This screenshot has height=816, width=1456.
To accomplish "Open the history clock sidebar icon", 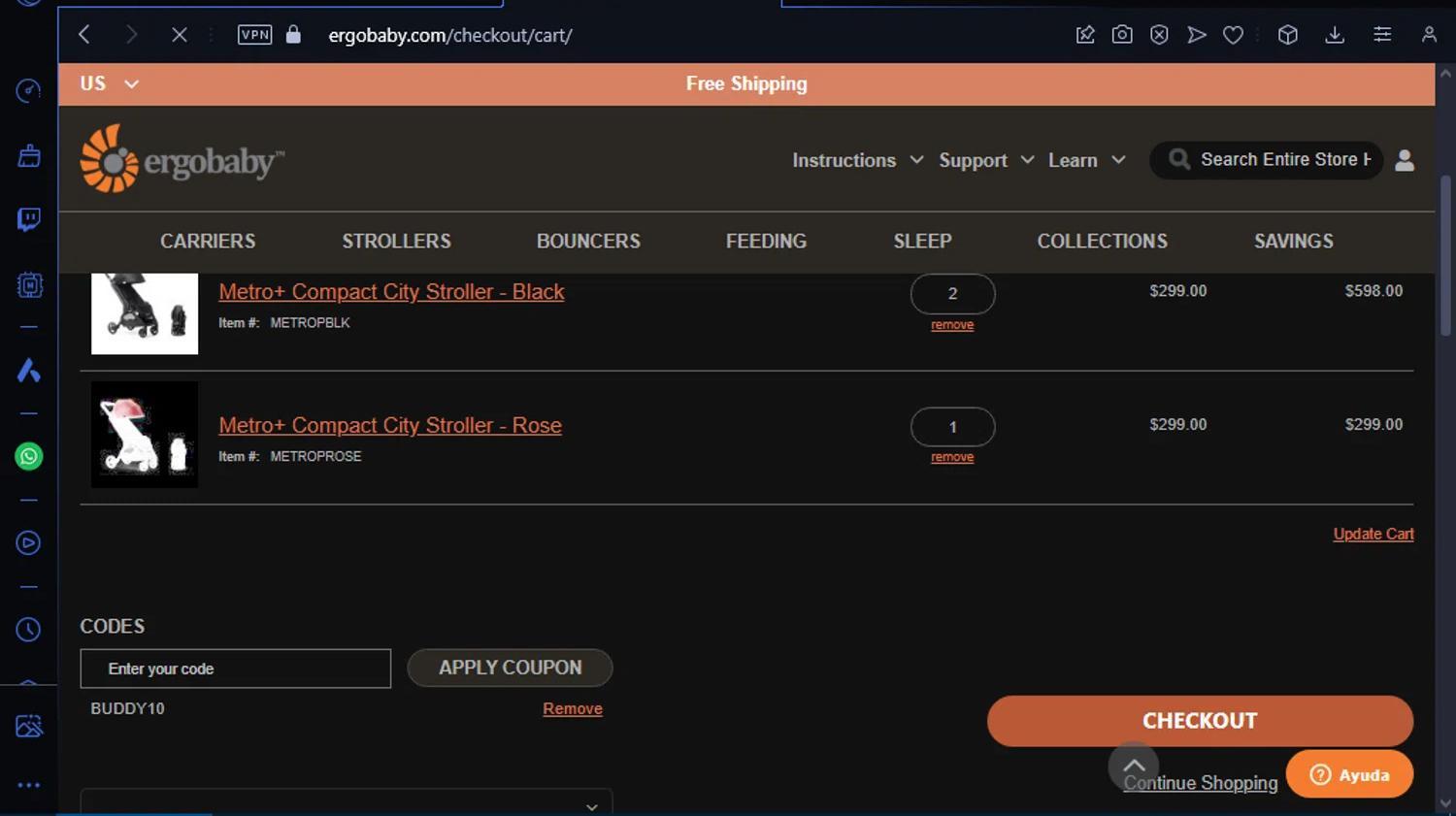I will click(x=29, y=630).
